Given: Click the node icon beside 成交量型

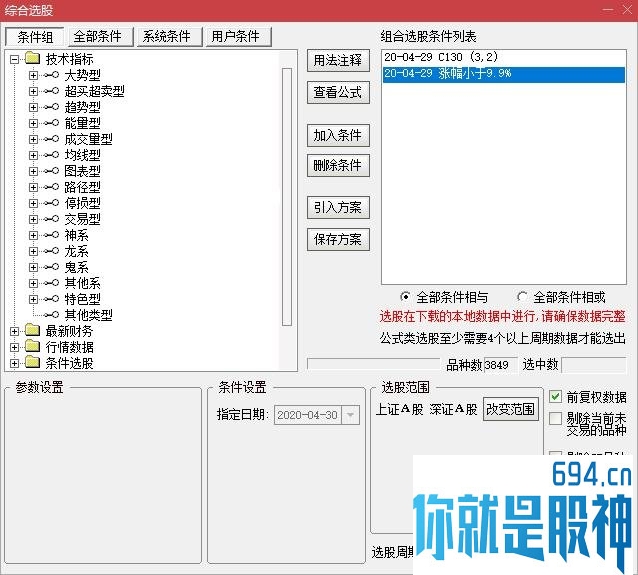Looking at the screenshot, I should [x=51, y=139].
